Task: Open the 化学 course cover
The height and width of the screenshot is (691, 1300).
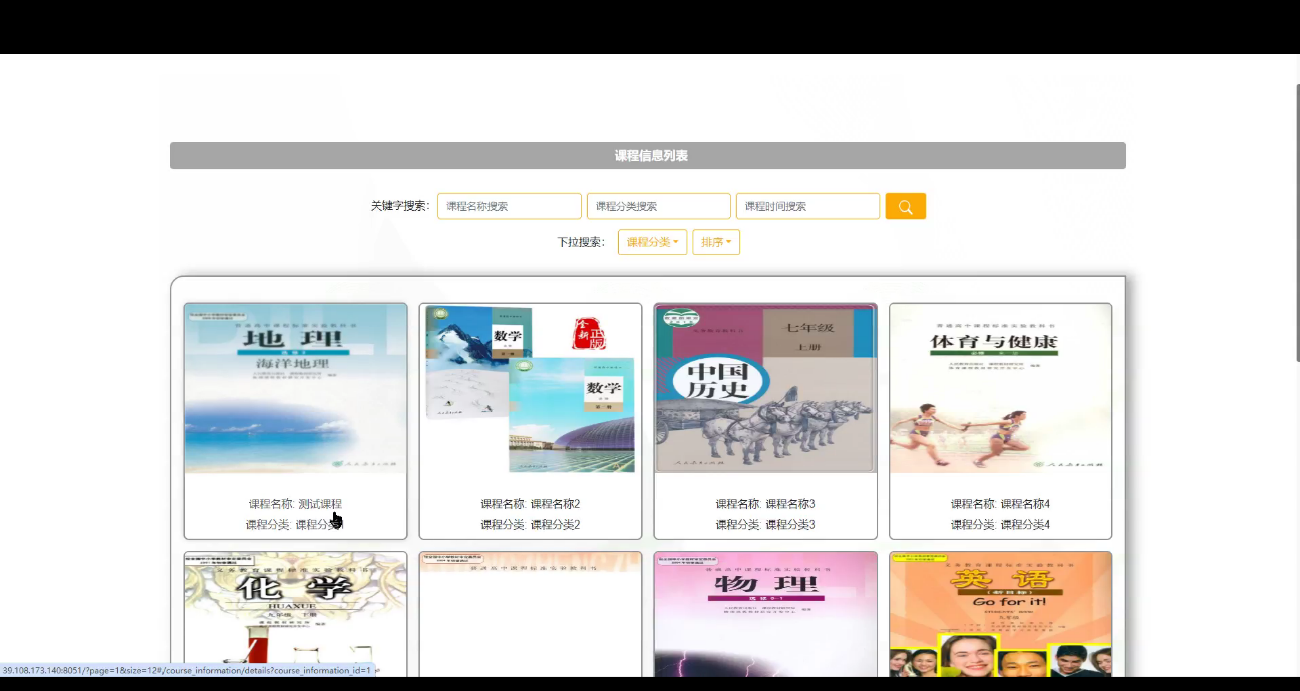Action: tap(296, 615)
